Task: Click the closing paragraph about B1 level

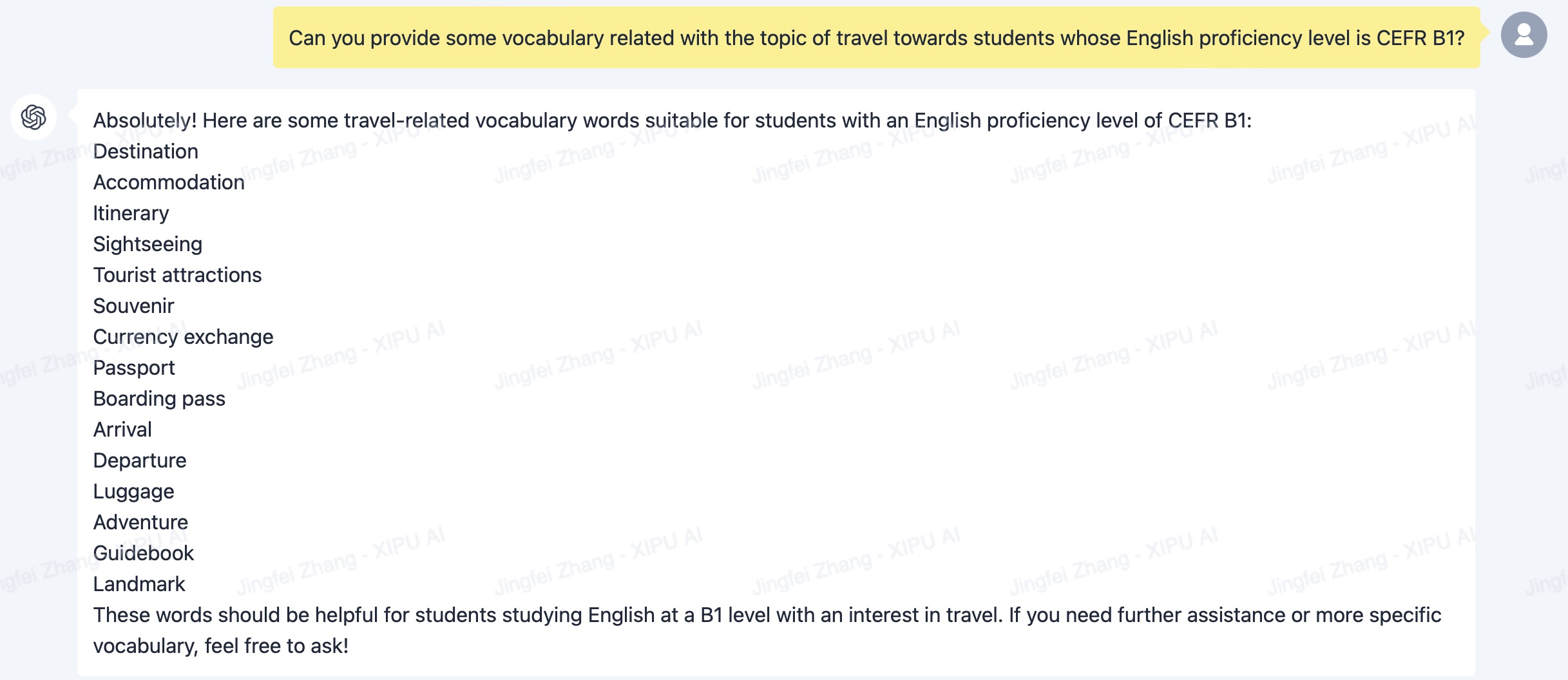Action: click(x=767, y=630)
